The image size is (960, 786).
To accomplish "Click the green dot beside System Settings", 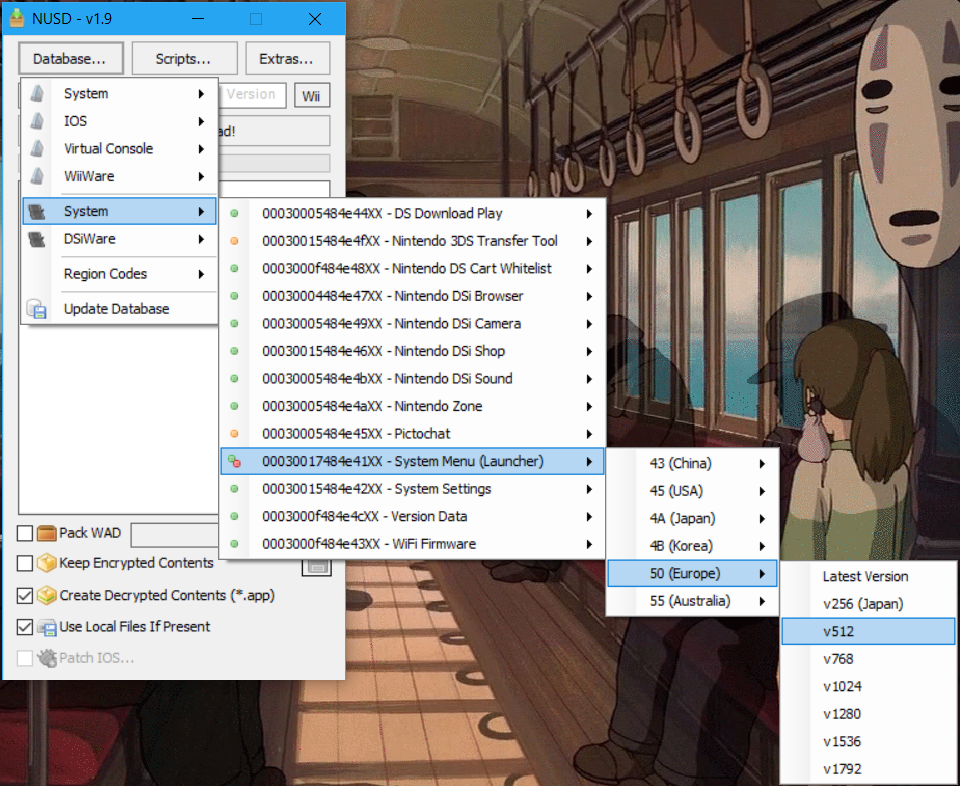I will click(x=234, y=489).
